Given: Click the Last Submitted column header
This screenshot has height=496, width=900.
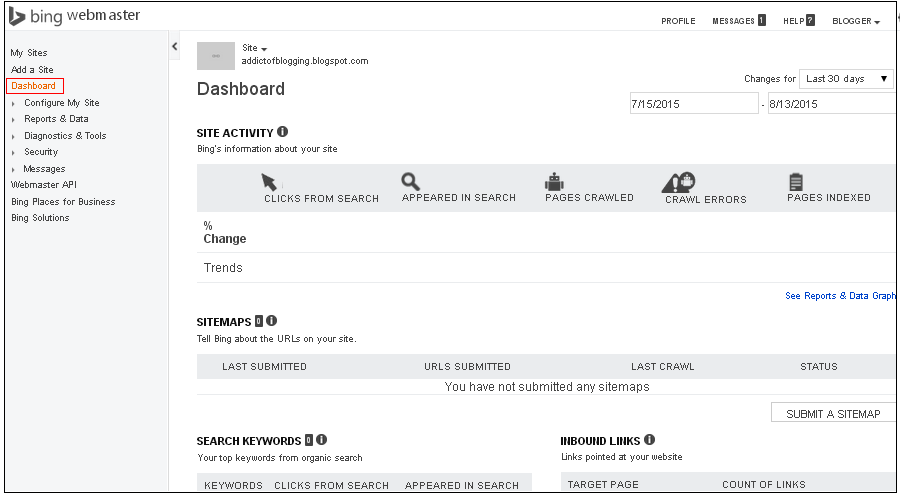Looking at the screenshot, I should (x=264, y=366).
